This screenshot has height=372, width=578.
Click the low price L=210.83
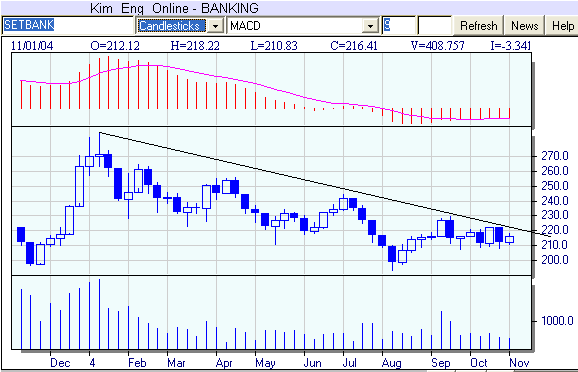274,46
